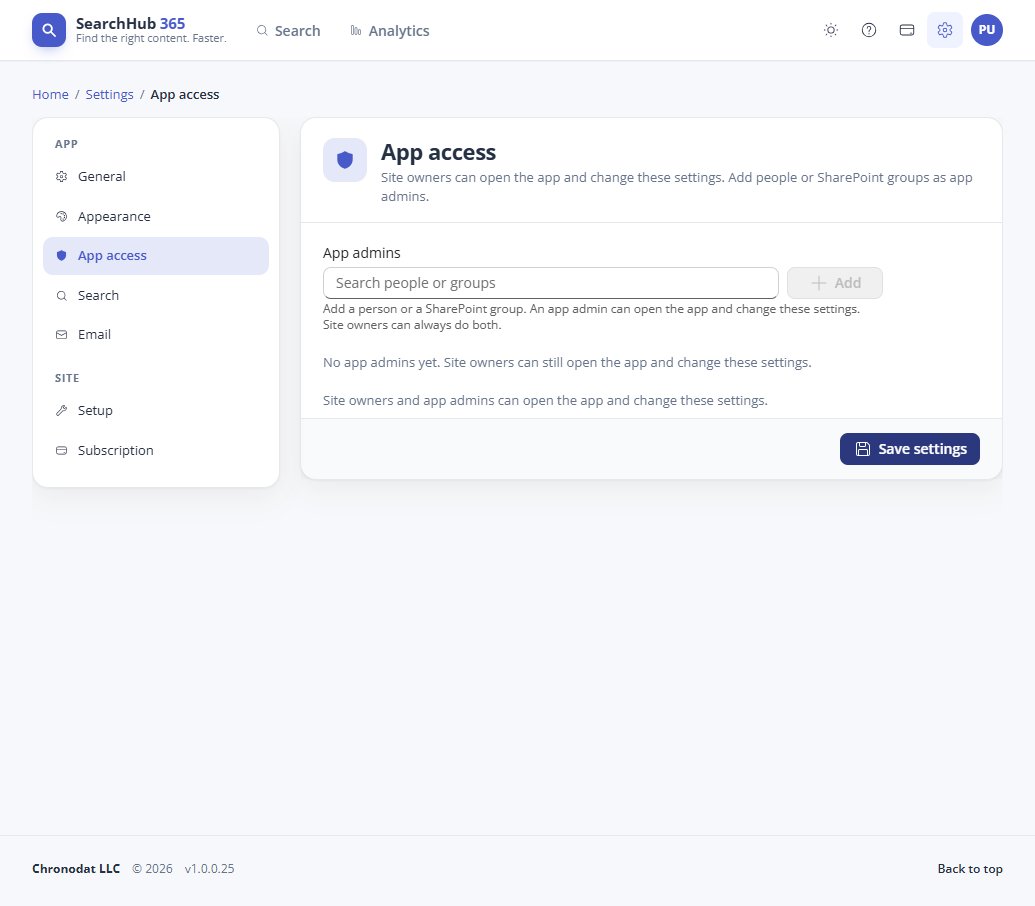Go to Settings breadcrumb link
Viewport: 1035px width, 906px height.
(x=110, y=94)
